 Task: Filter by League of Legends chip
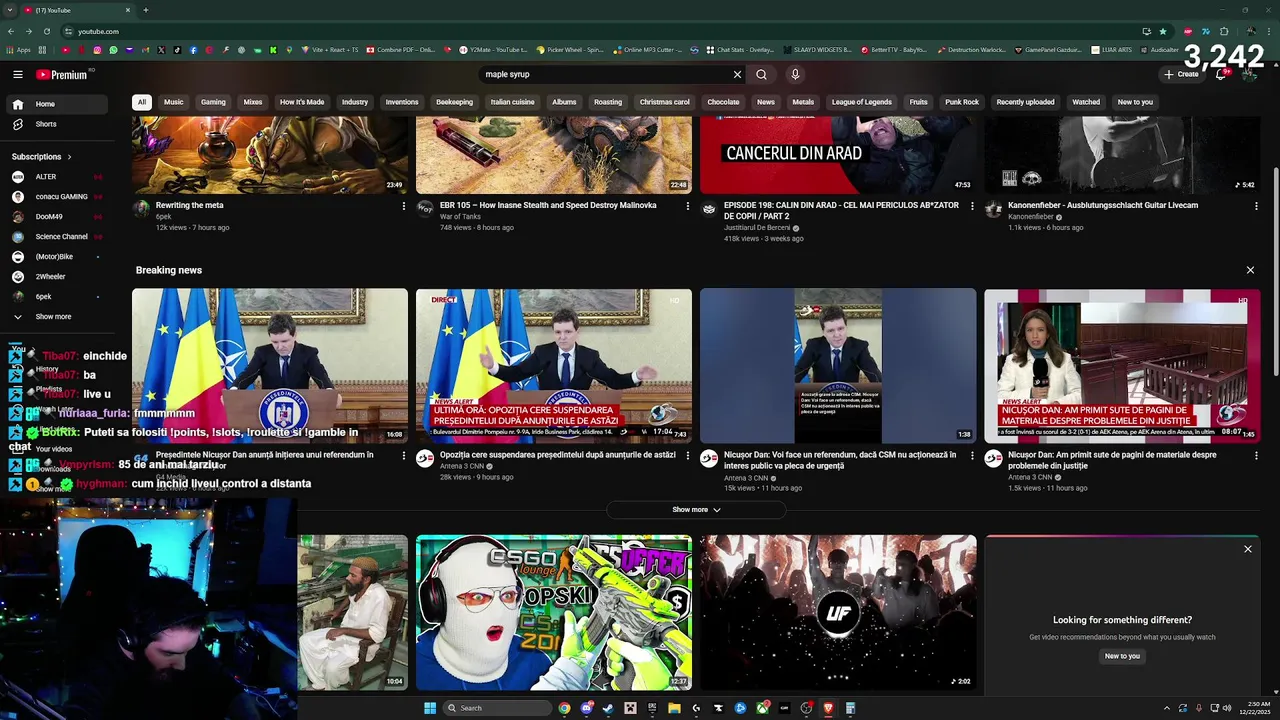862,102
